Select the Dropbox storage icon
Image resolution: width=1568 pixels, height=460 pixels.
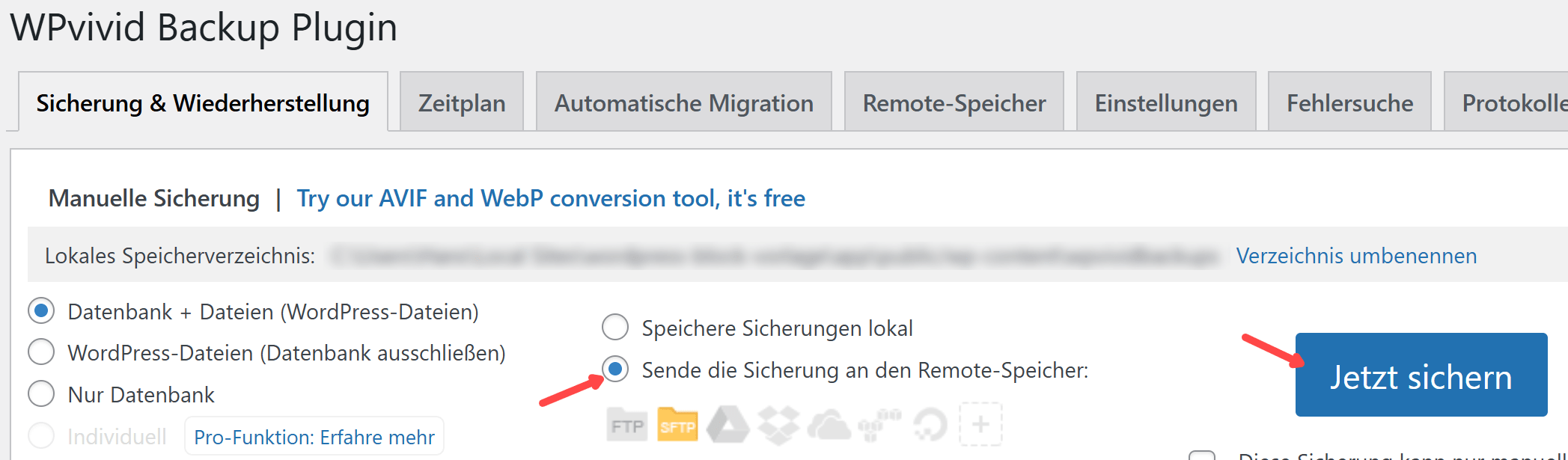click(x=778, y=425)
